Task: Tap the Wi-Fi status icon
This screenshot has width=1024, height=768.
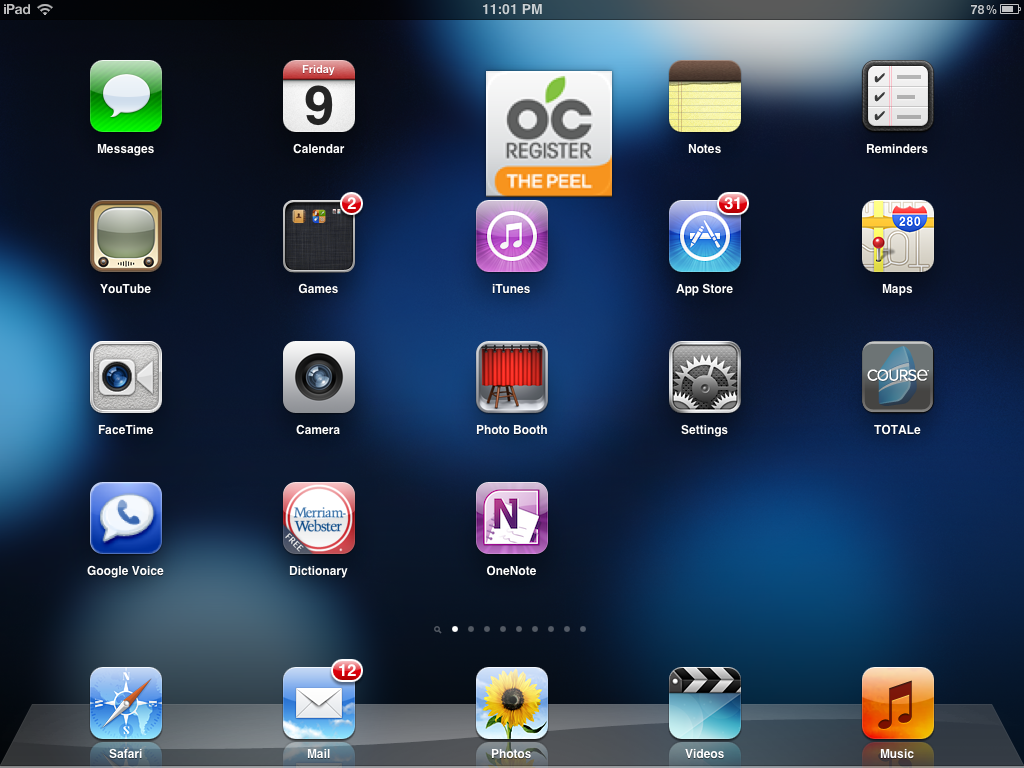Action: tap(44, 9)
